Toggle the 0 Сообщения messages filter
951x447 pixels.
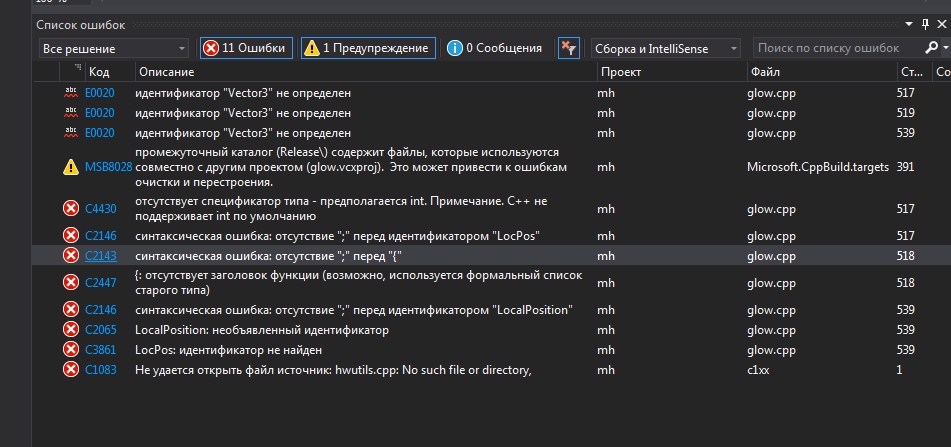[x=494, y=48]
